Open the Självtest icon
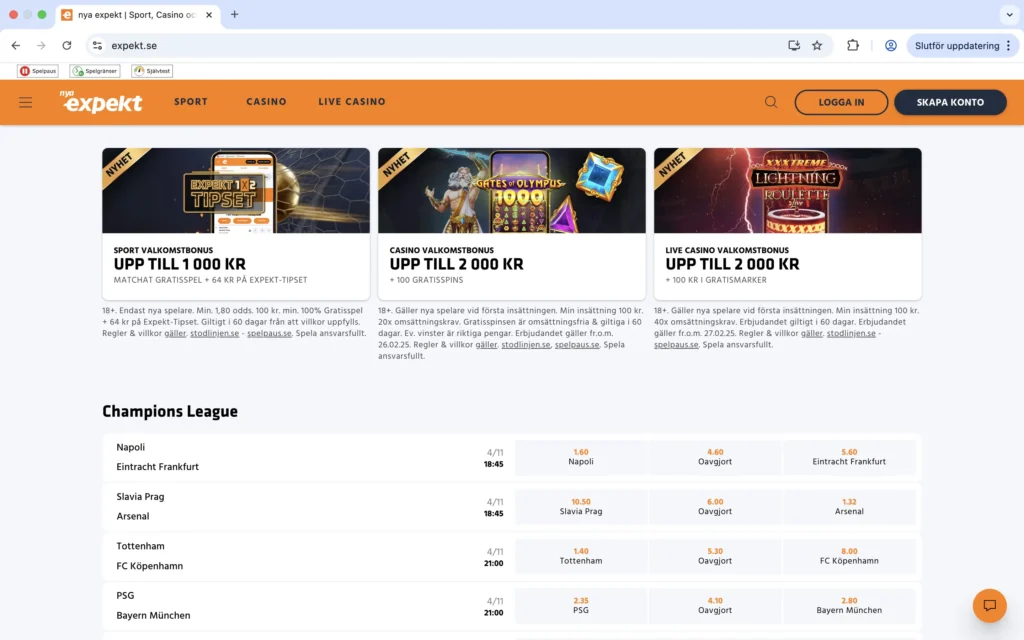The width and height of the screenshot is (1024, 640). coord(152,71)
